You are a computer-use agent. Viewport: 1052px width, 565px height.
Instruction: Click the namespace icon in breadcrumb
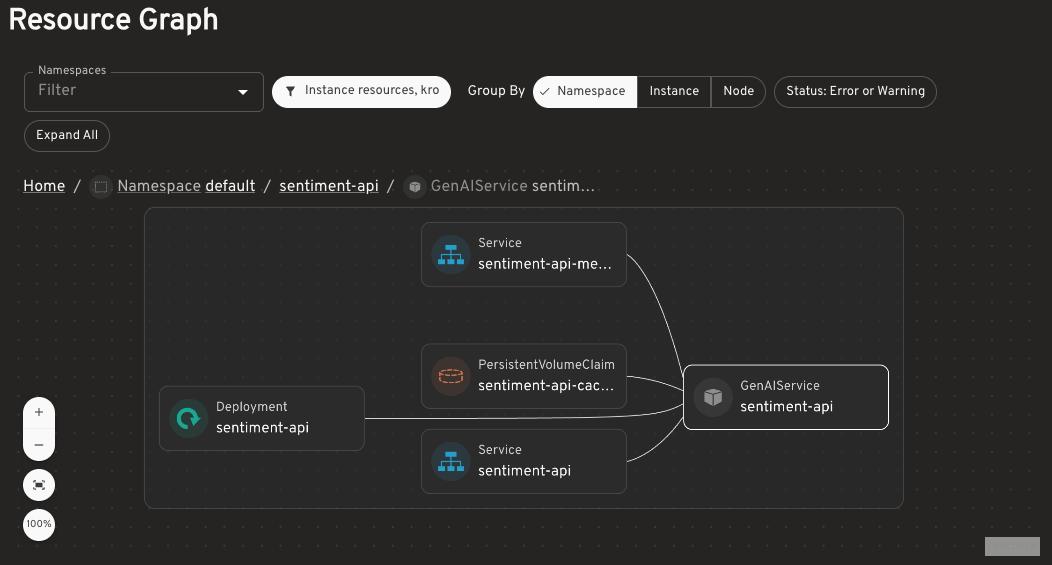(101, 187)
